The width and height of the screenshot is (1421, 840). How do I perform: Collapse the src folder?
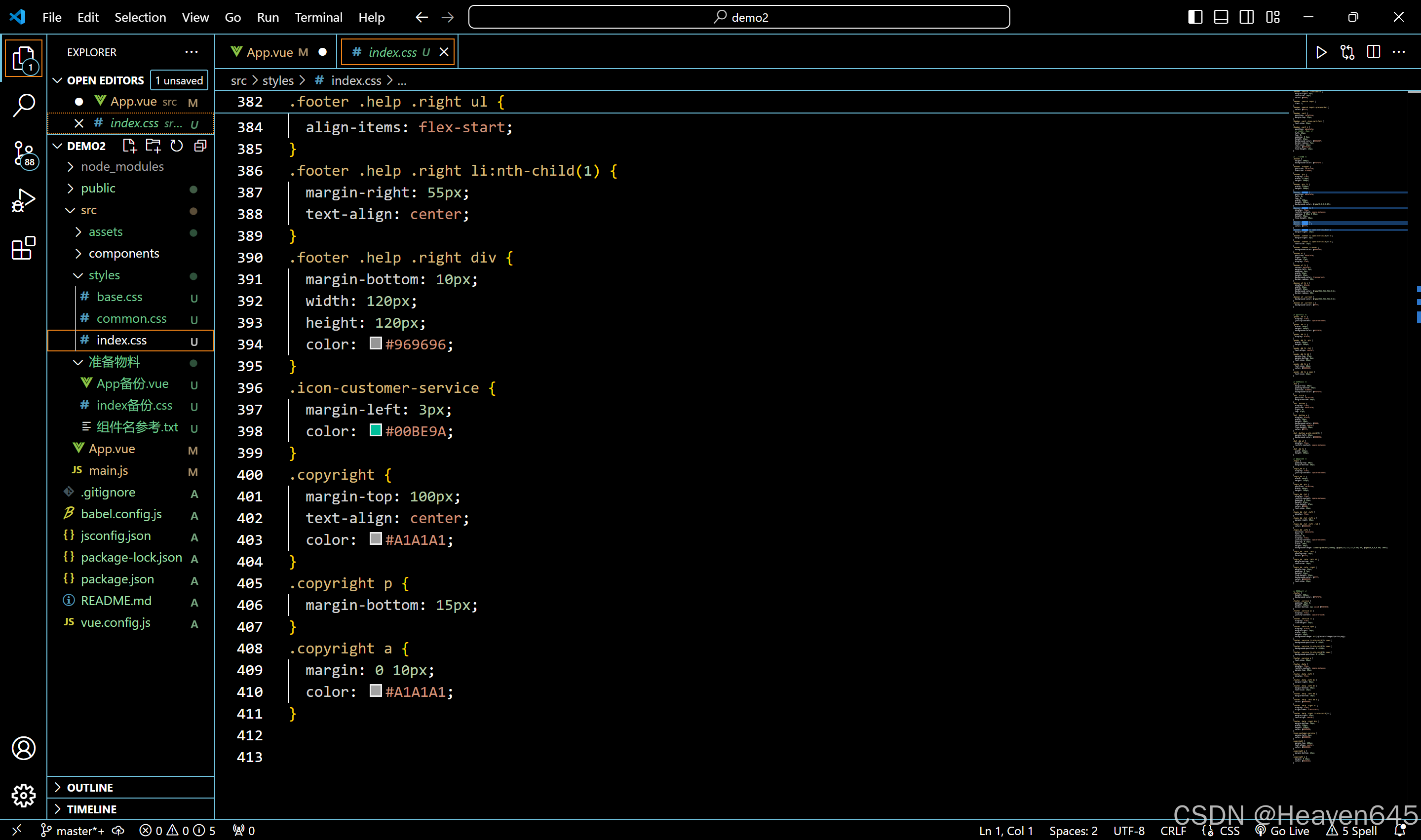[x=70, y=210]
